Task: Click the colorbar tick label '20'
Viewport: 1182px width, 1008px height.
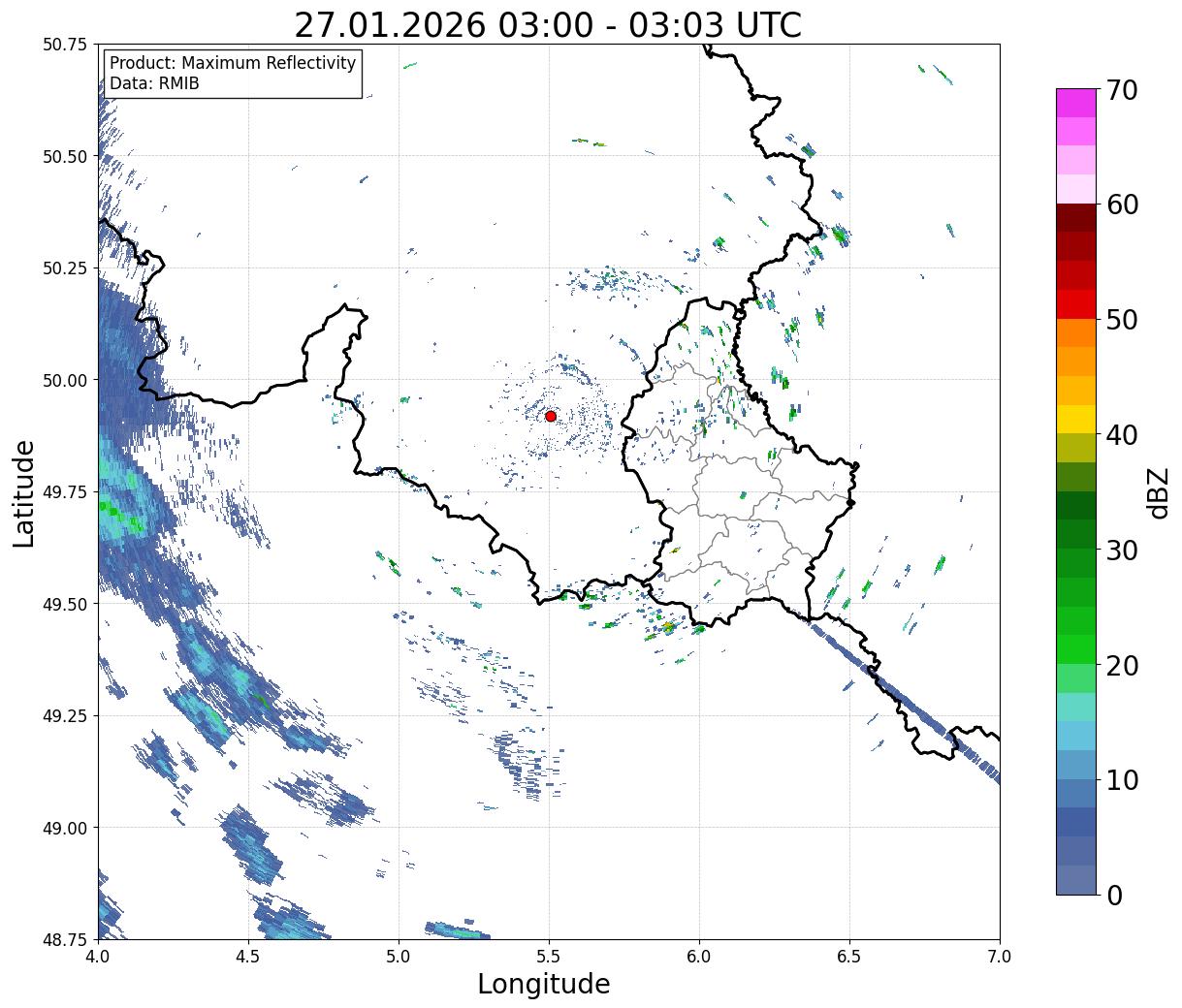Action: (1121, 665)
